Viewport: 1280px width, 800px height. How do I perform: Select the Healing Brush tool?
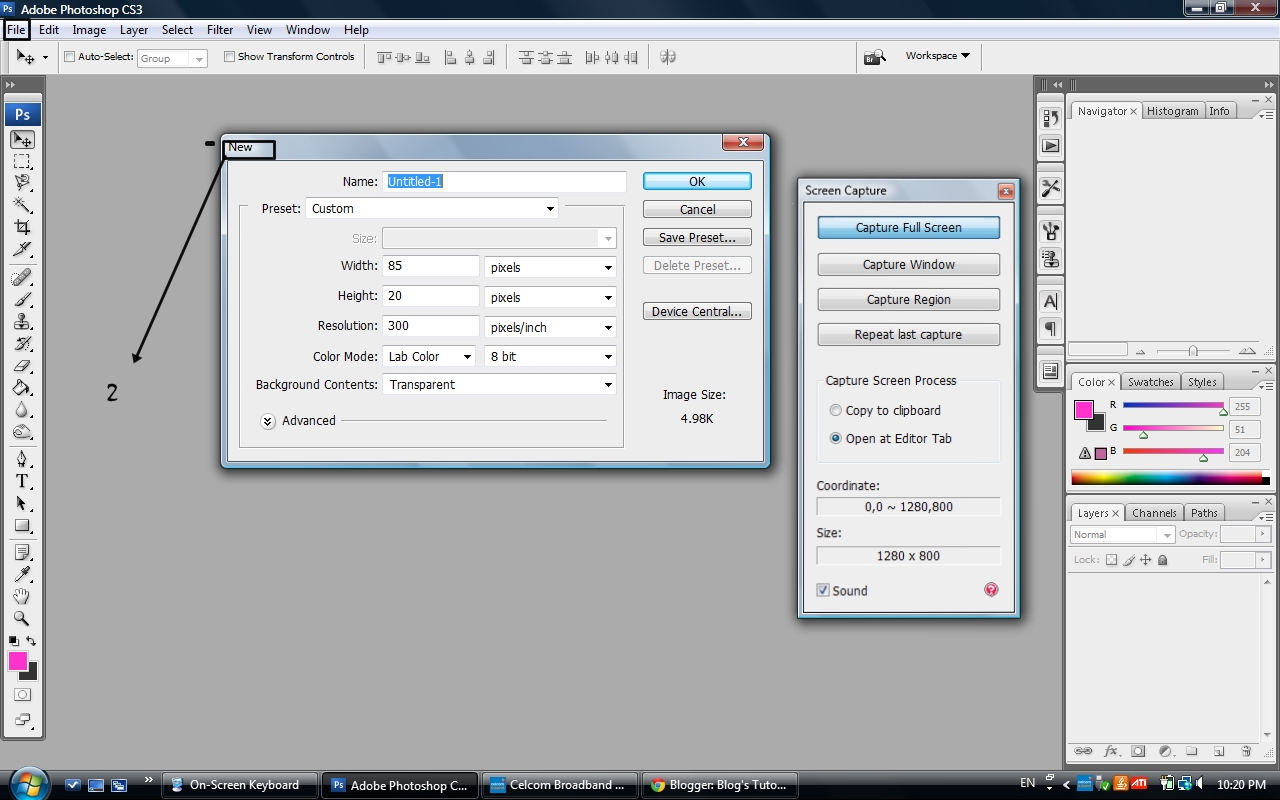(x=22, y=277)
